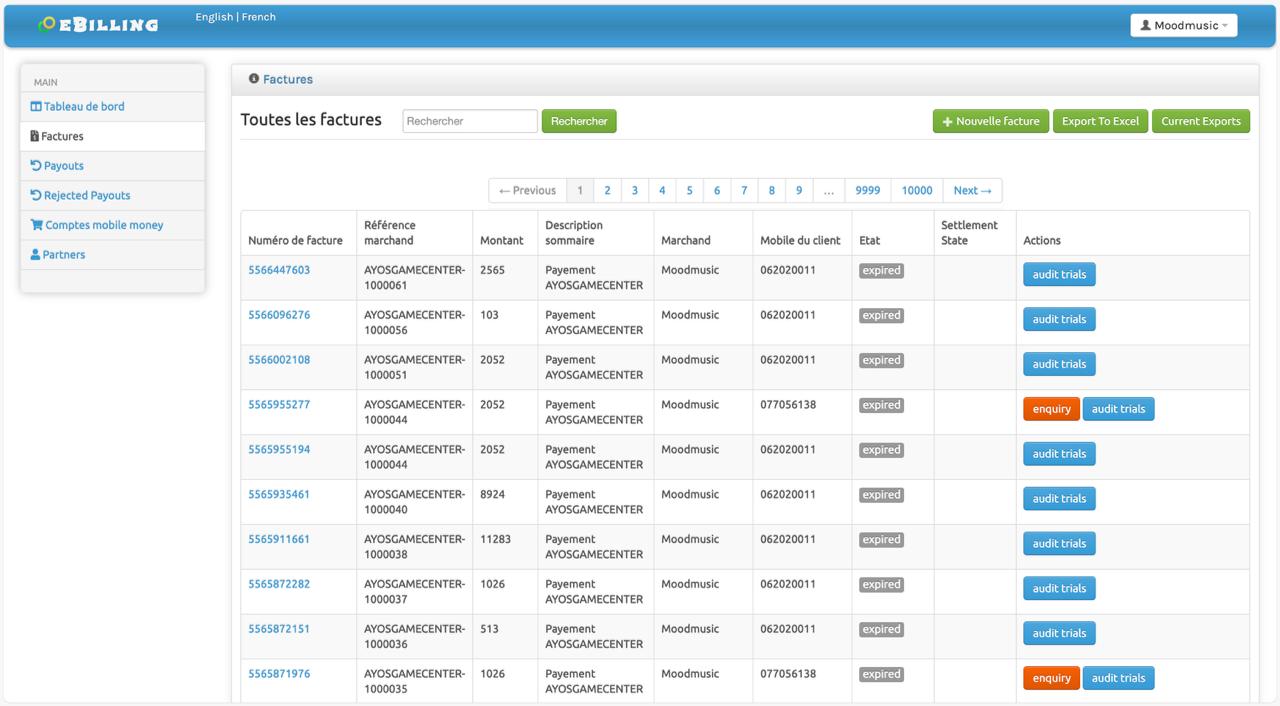Go to pagination page 6
Viewport: 1280px width, 706px height.
(717, 191)
